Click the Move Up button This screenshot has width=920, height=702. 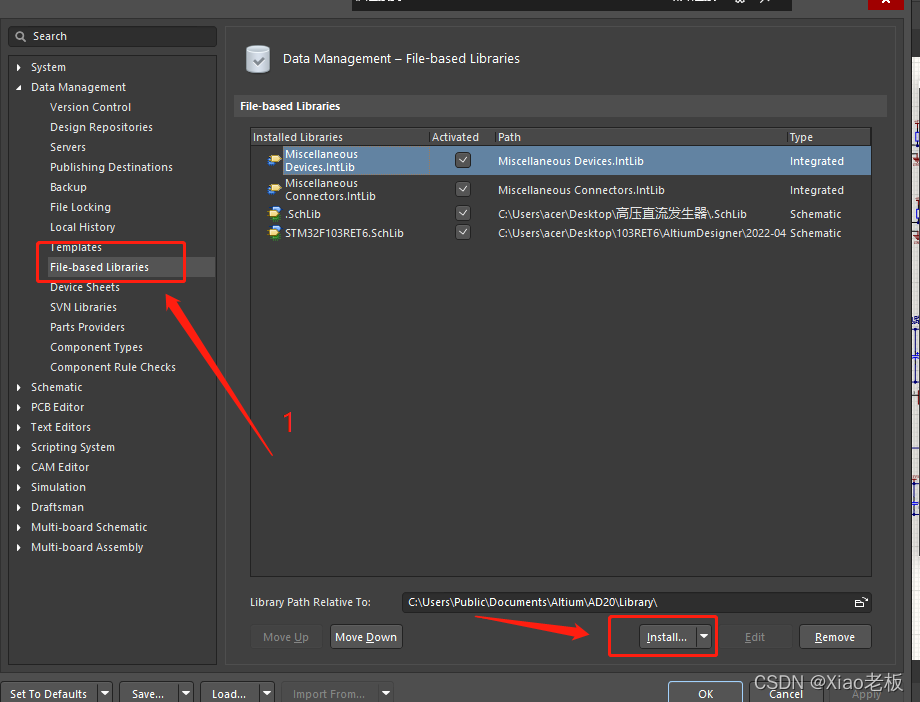click(x=286, y=637)
